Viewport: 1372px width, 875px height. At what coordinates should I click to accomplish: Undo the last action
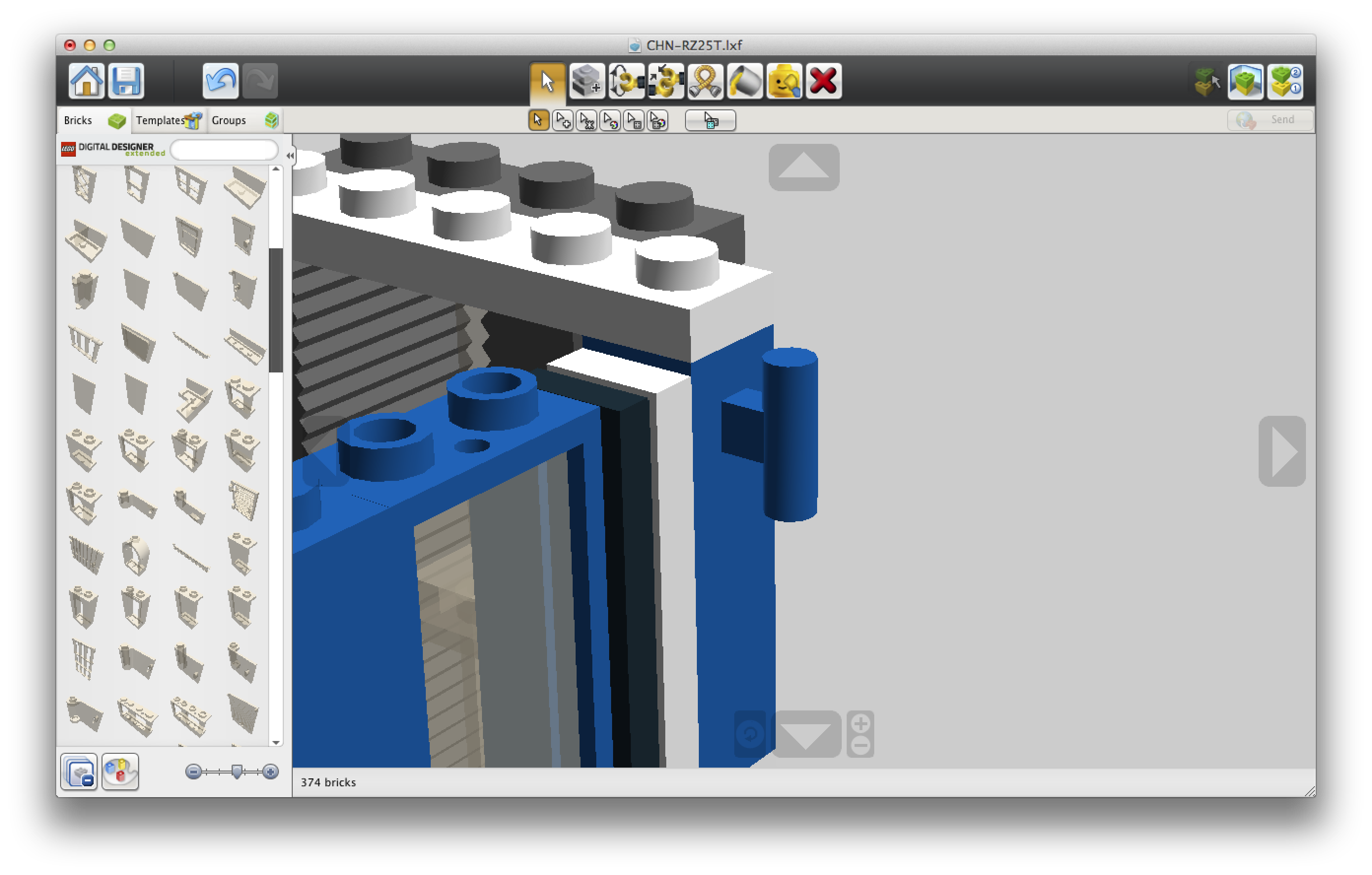point(220,81)
